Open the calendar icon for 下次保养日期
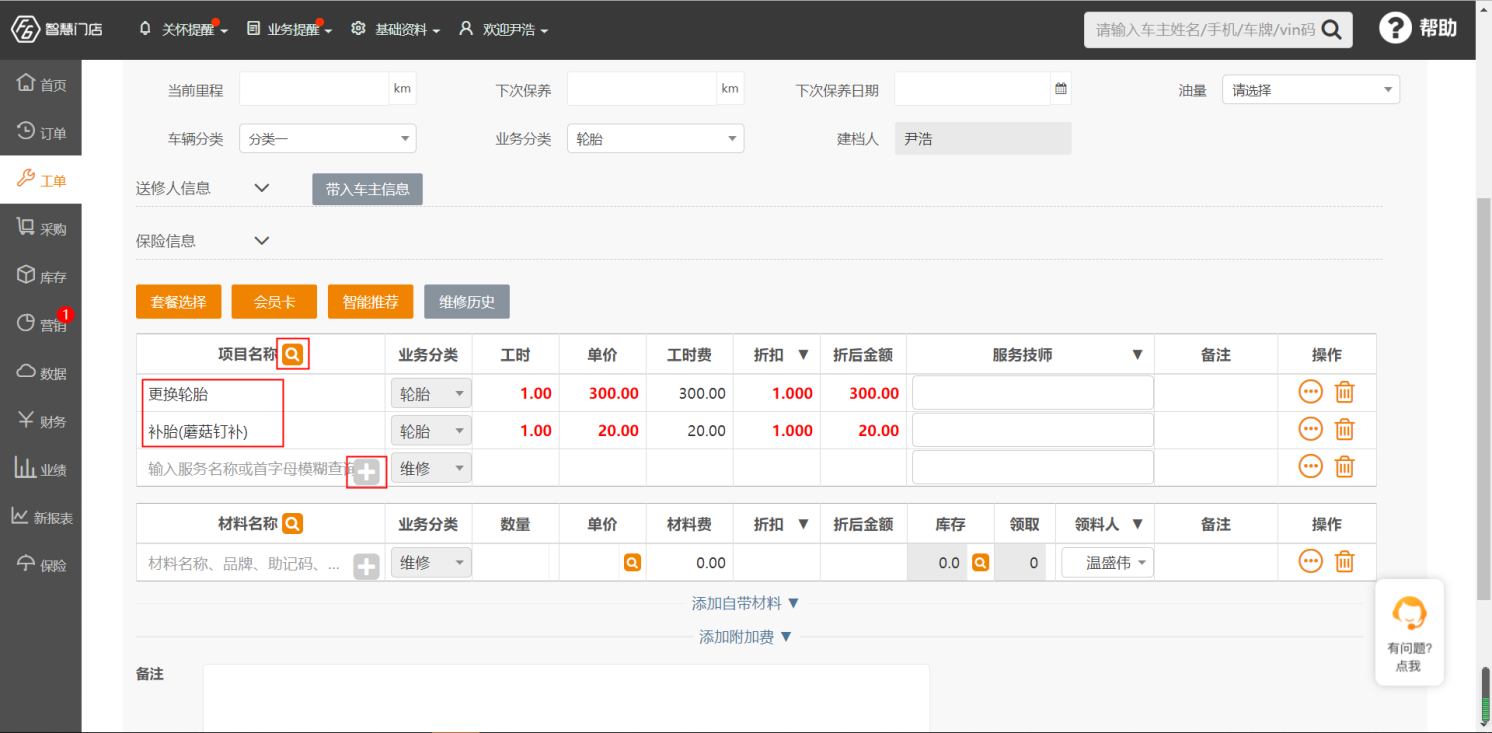This screenshot has height=733, width=1492. tap(1060, 89)
